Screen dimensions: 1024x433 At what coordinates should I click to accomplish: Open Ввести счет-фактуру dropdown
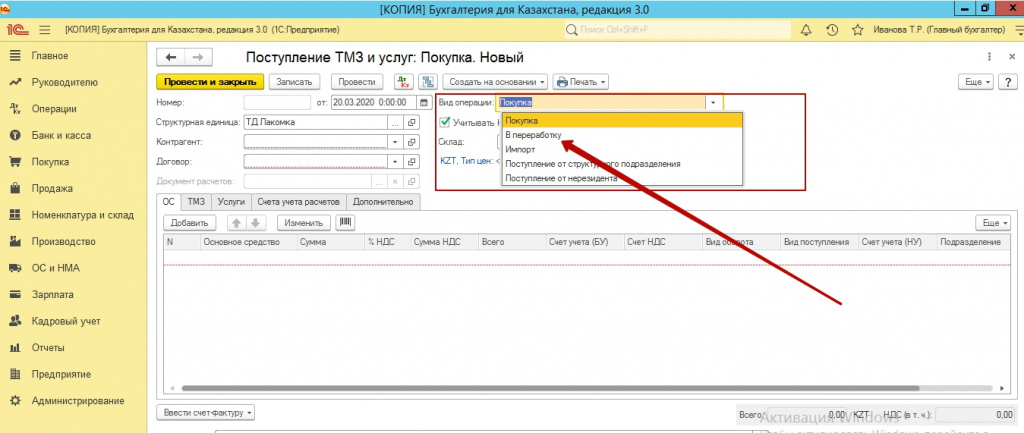(x=206, y=413)
